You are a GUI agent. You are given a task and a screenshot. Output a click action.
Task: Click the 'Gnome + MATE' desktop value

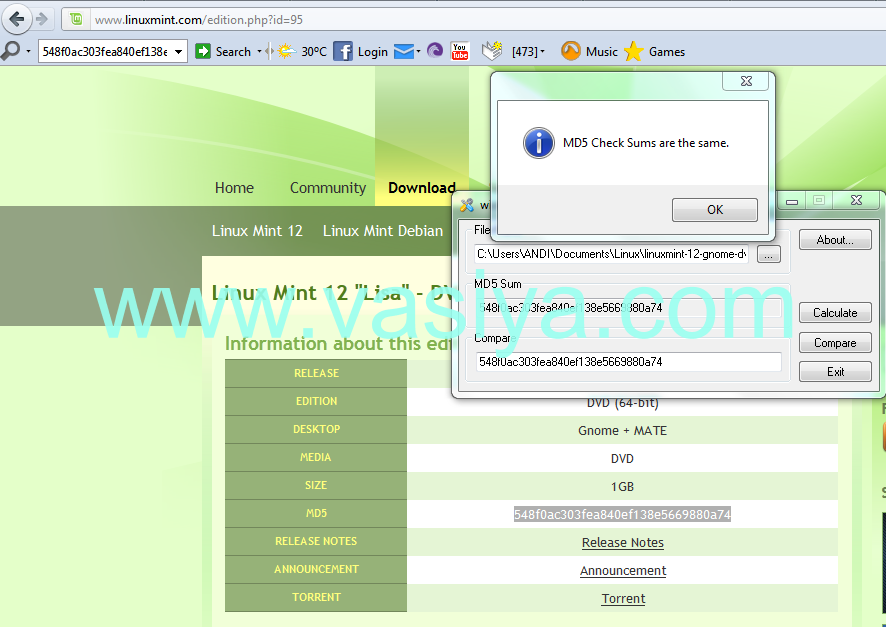point(622,430)
